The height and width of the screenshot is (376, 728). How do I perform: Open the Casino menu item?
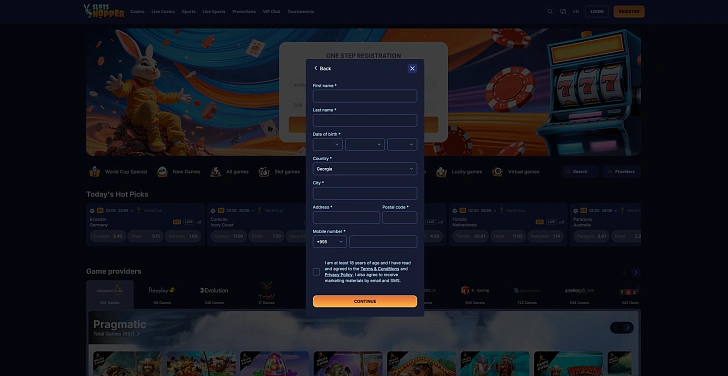(137, 12)
